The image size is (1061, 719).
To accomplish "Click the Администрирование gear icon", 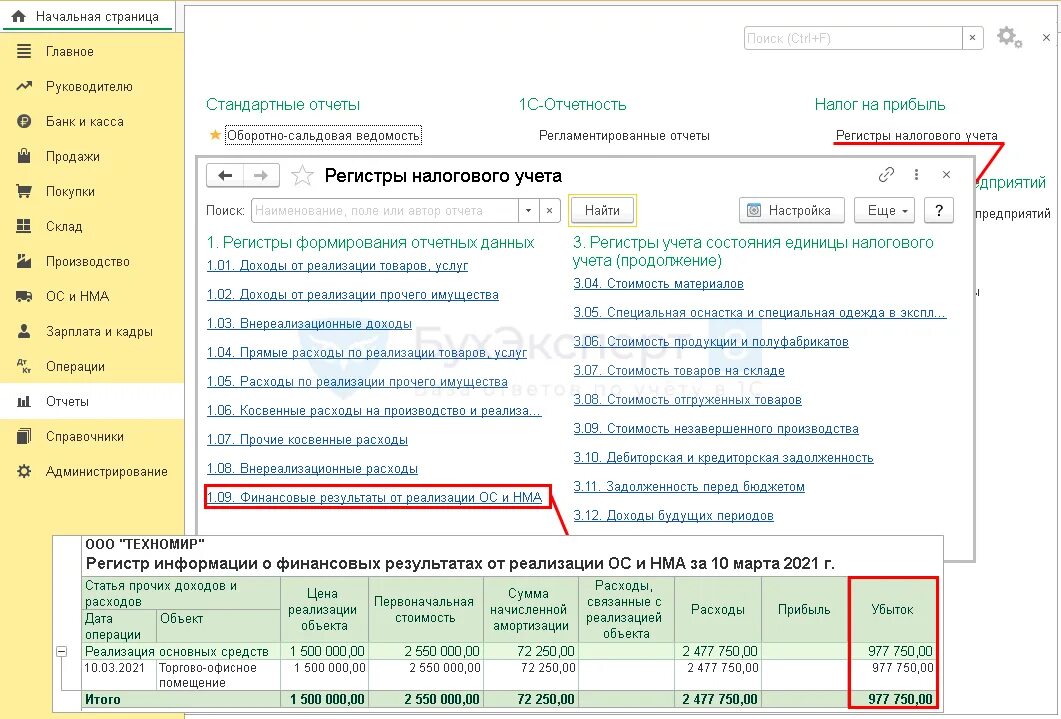I will 24,471.
